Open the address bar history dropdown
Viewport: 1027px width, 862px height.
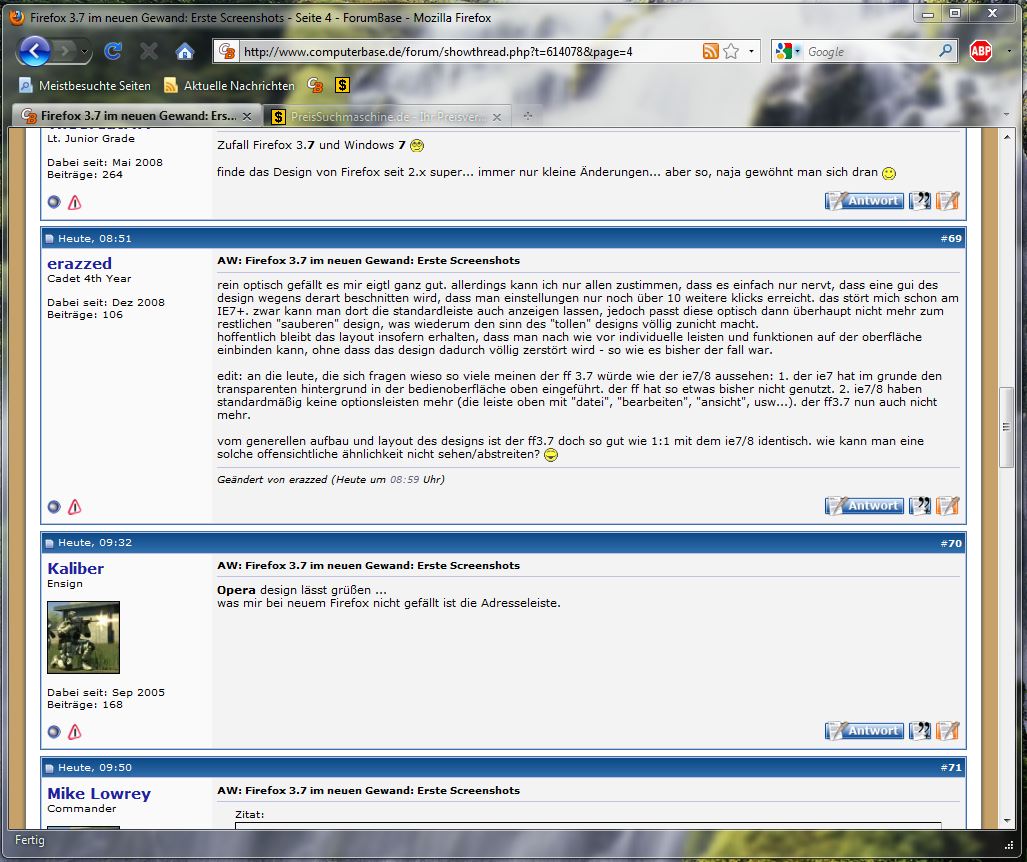pyautogui.click(x=751, y=51)
